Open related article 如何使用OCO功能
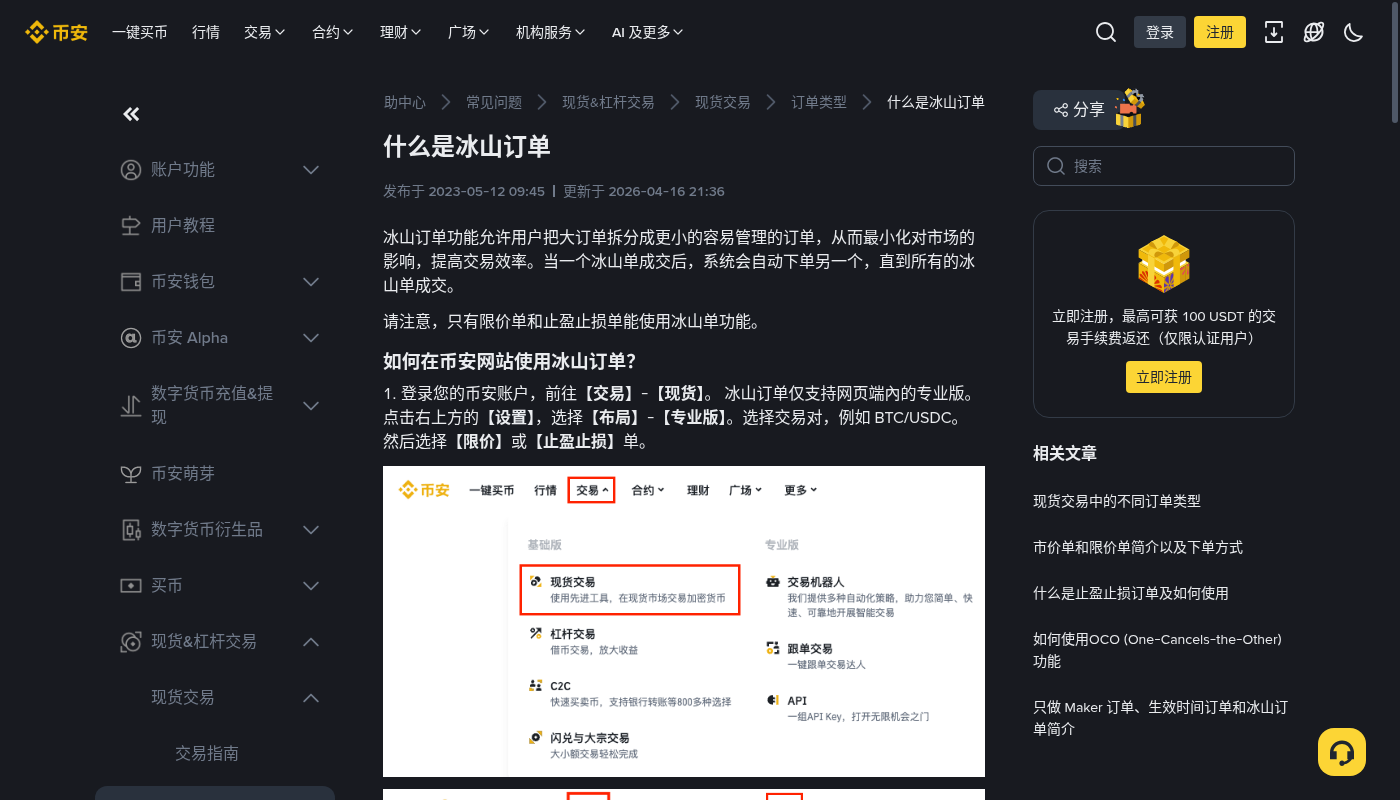Image resolution: width=1400 pixels, height=800 pixels. coord(1157,650)
